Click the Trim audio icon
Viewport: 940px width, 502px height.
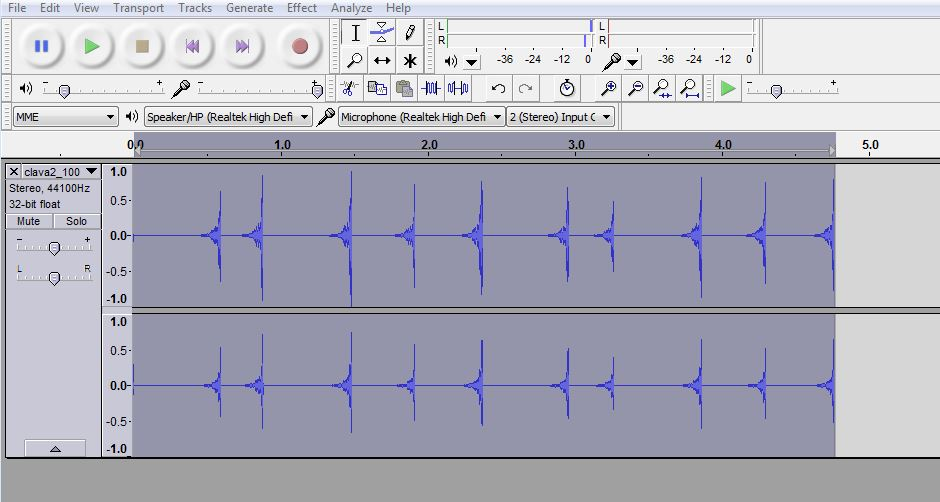pos(431,89)
